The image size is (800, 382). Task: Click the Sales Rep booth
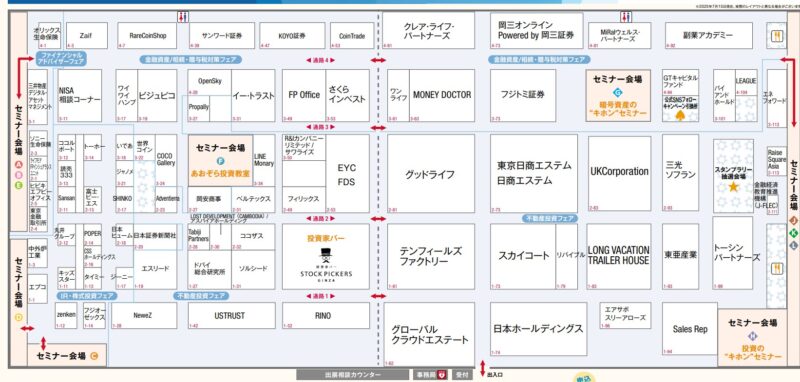[x=690, y=329]
